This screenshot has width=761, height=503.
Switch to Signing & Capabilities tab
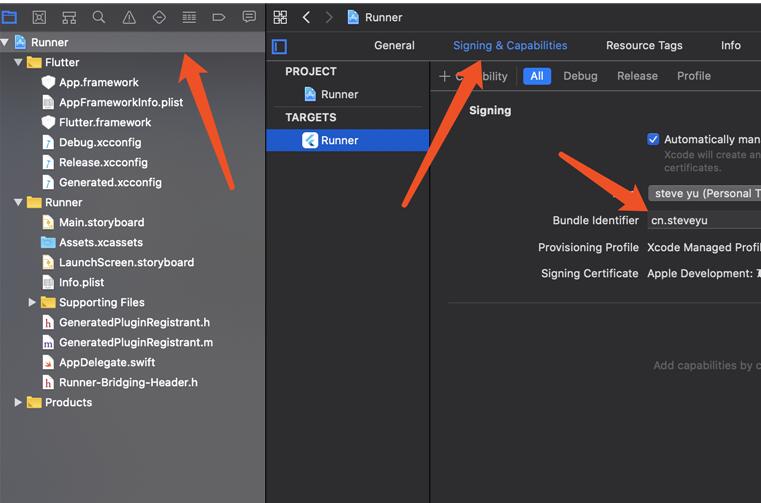pyautogui.click(x=510, y=46)
